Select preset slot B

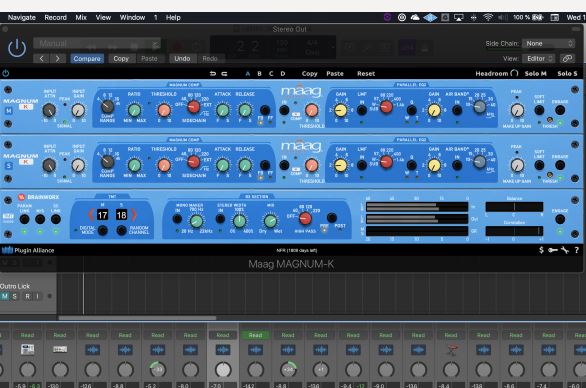click(259, 74)
